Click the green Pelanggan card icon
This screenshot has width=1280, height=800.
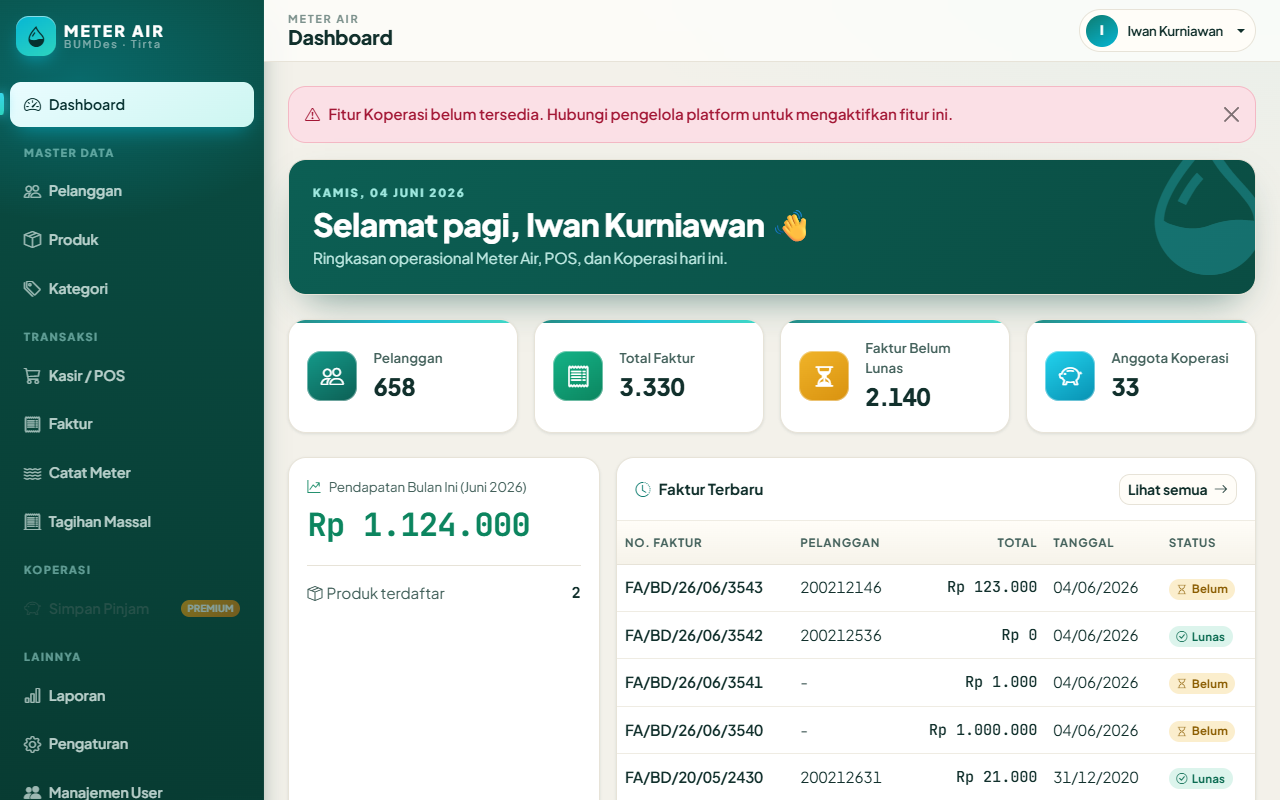tap(332, 376)
